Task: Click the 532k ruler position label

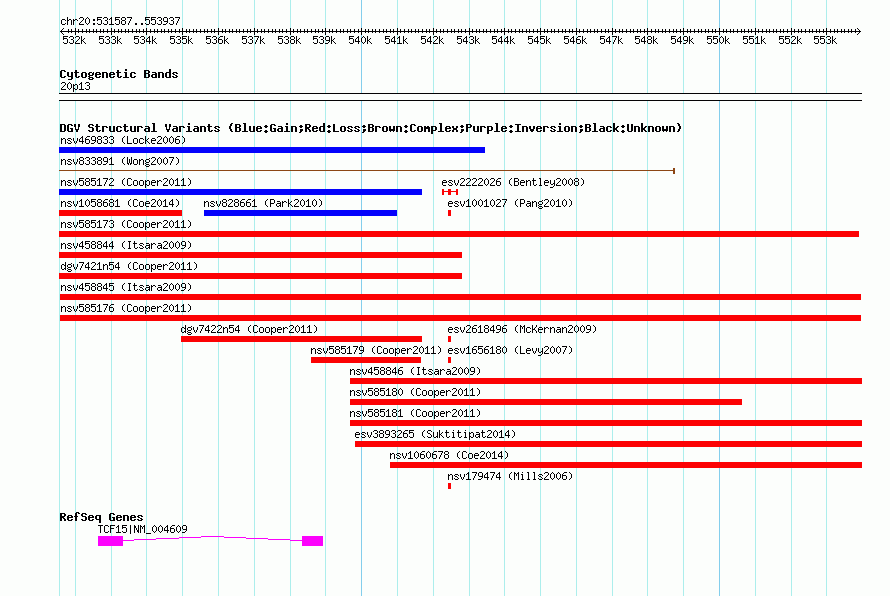Action: (x=74, y=40)
